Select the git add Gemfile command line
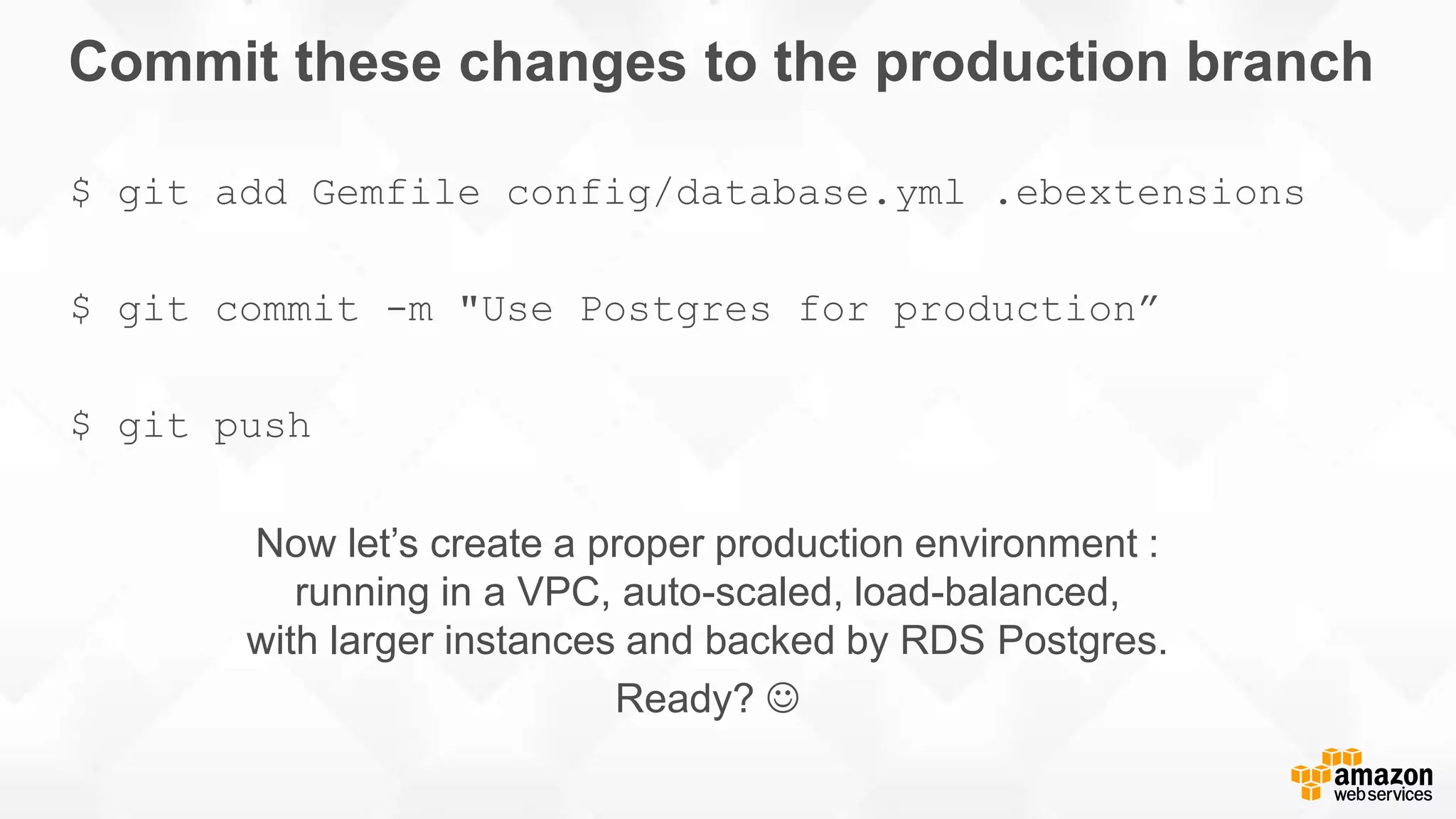1456x819 pixels. 687,193
